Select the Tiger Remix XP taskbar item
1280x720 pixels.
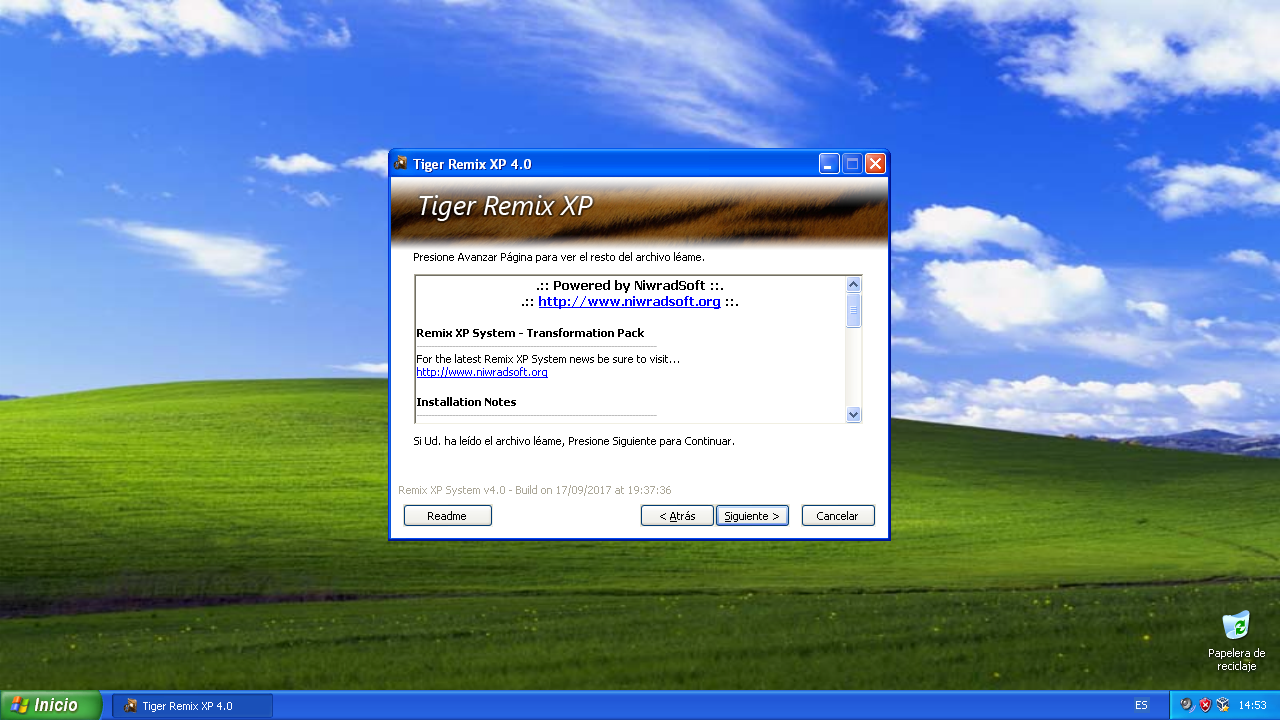[192, 706]
